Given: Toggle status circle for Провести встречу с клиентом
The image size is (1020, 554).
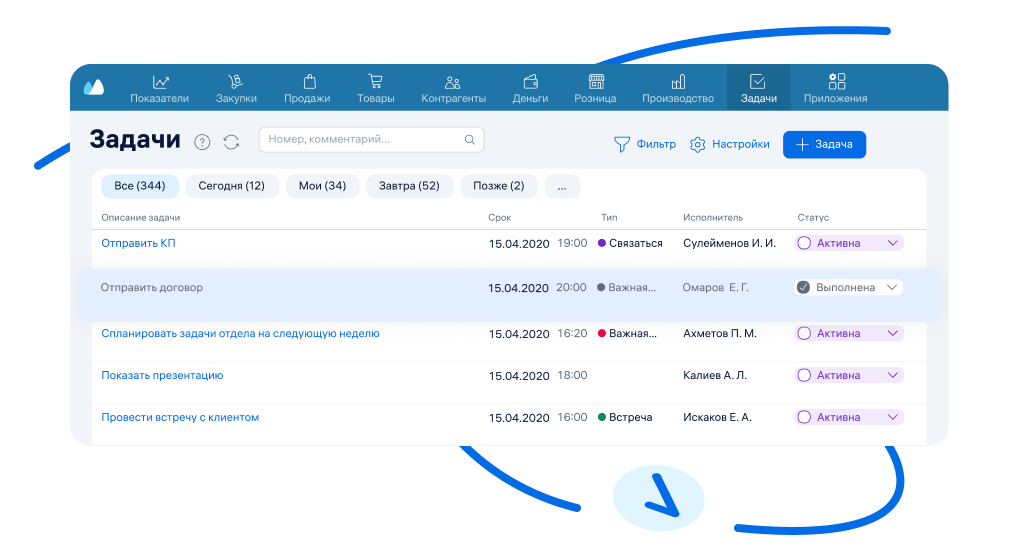Looking at the screenshot, I should pos(804,417).
